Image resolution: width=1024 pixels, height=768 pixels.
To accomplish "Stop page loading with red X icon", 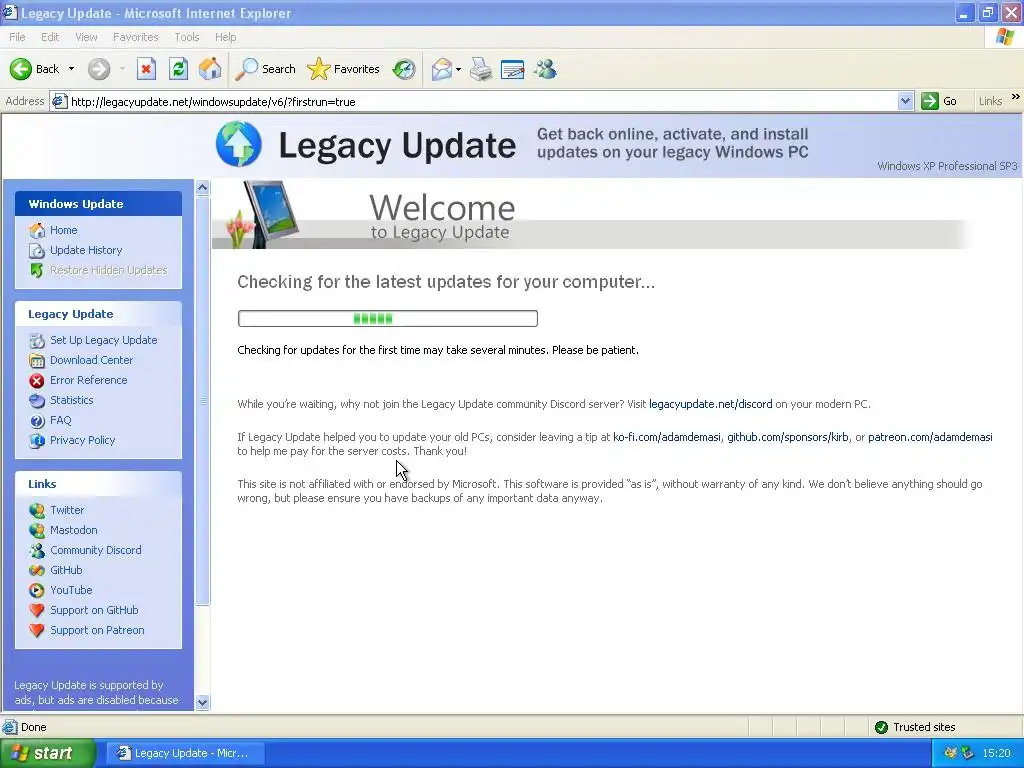I will 146,69.
